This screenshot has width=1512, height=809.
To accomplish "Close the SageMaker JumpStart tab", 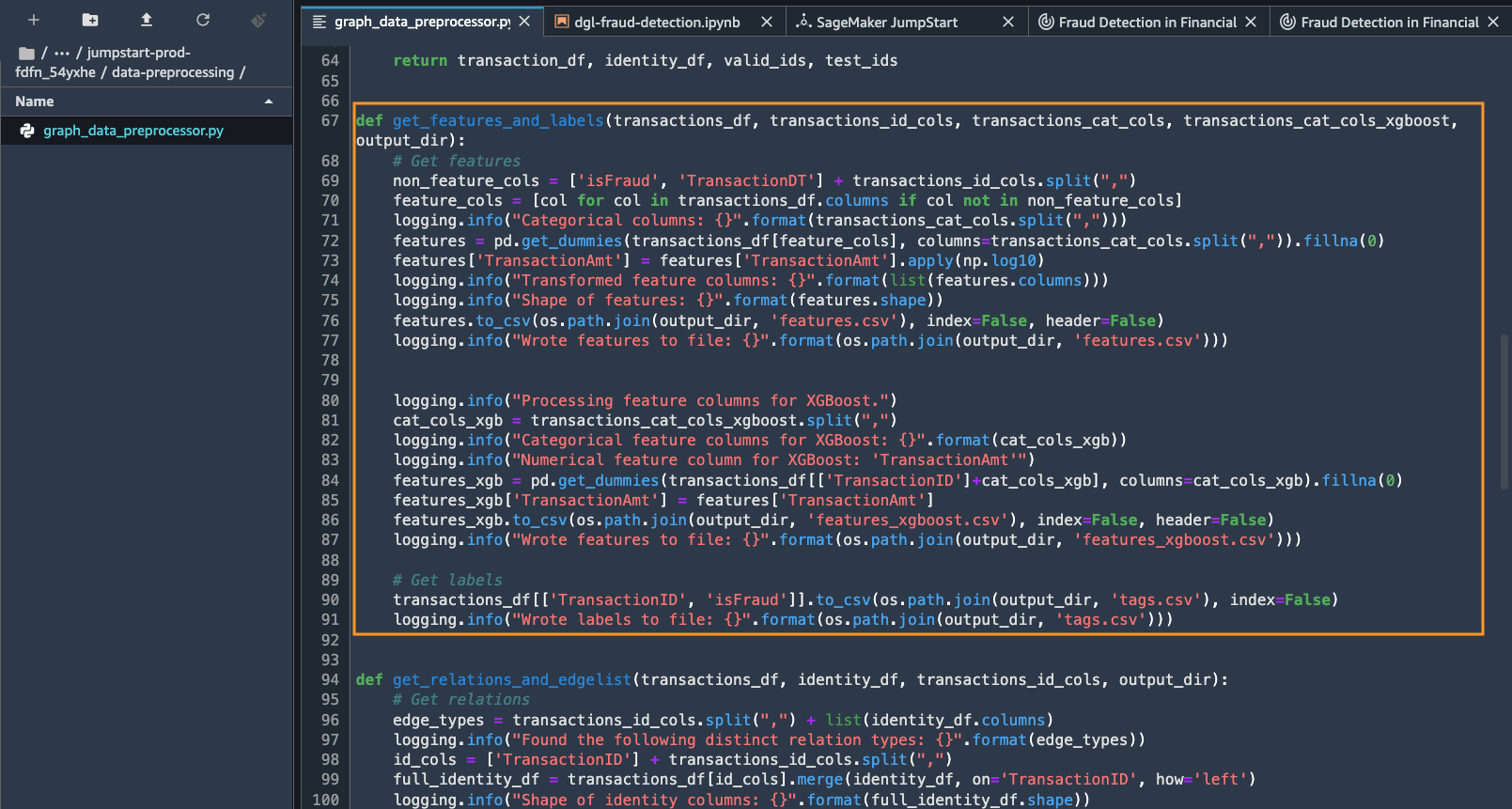I will click(x=1008, y=22).
